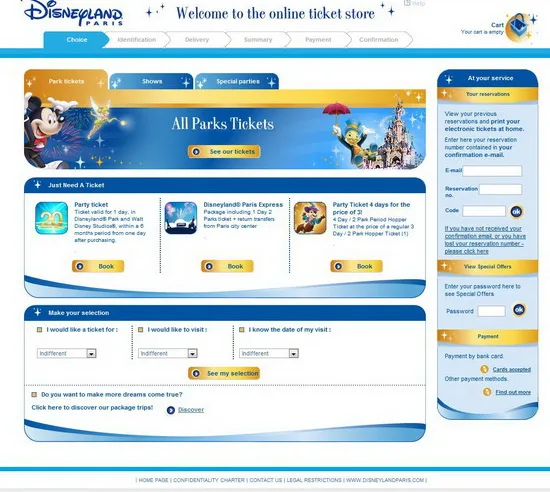The width and height of the screenshot is (550, 492).
Task: Open the 'I would like to visit' dropdown
Action: pos(168,353)
